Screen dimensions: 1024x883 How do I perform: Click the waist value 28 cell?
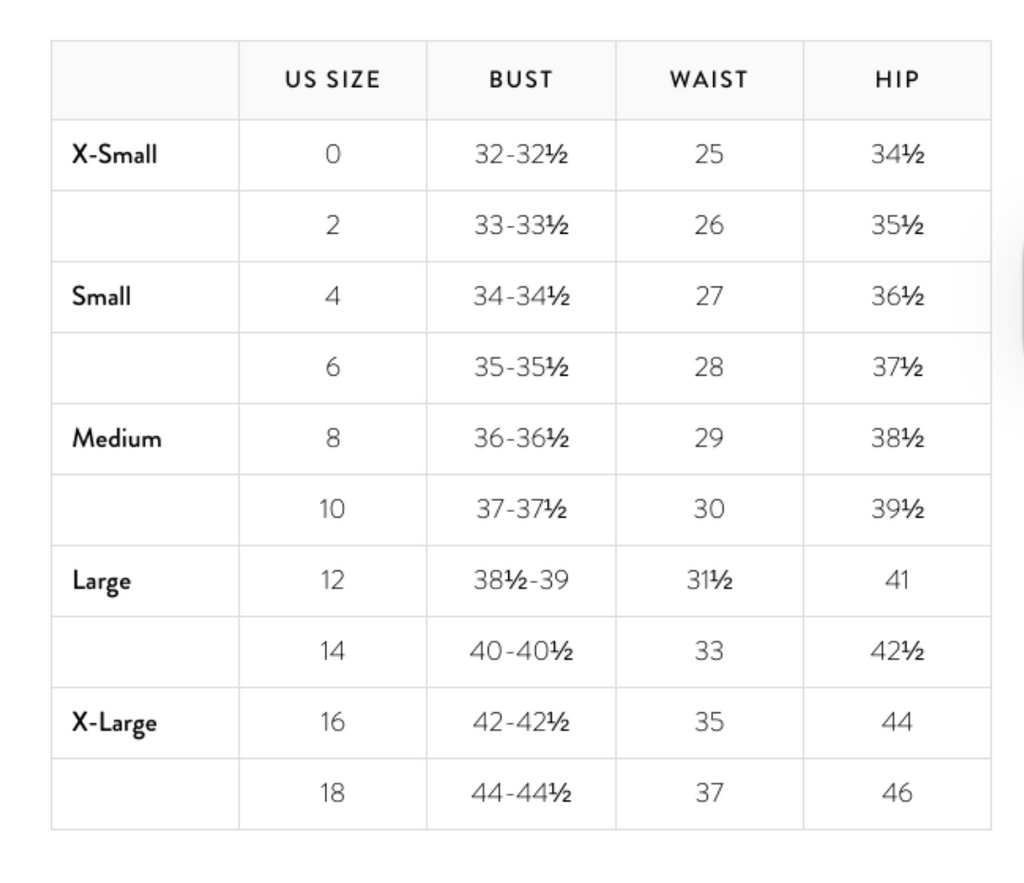coord(709,368)
